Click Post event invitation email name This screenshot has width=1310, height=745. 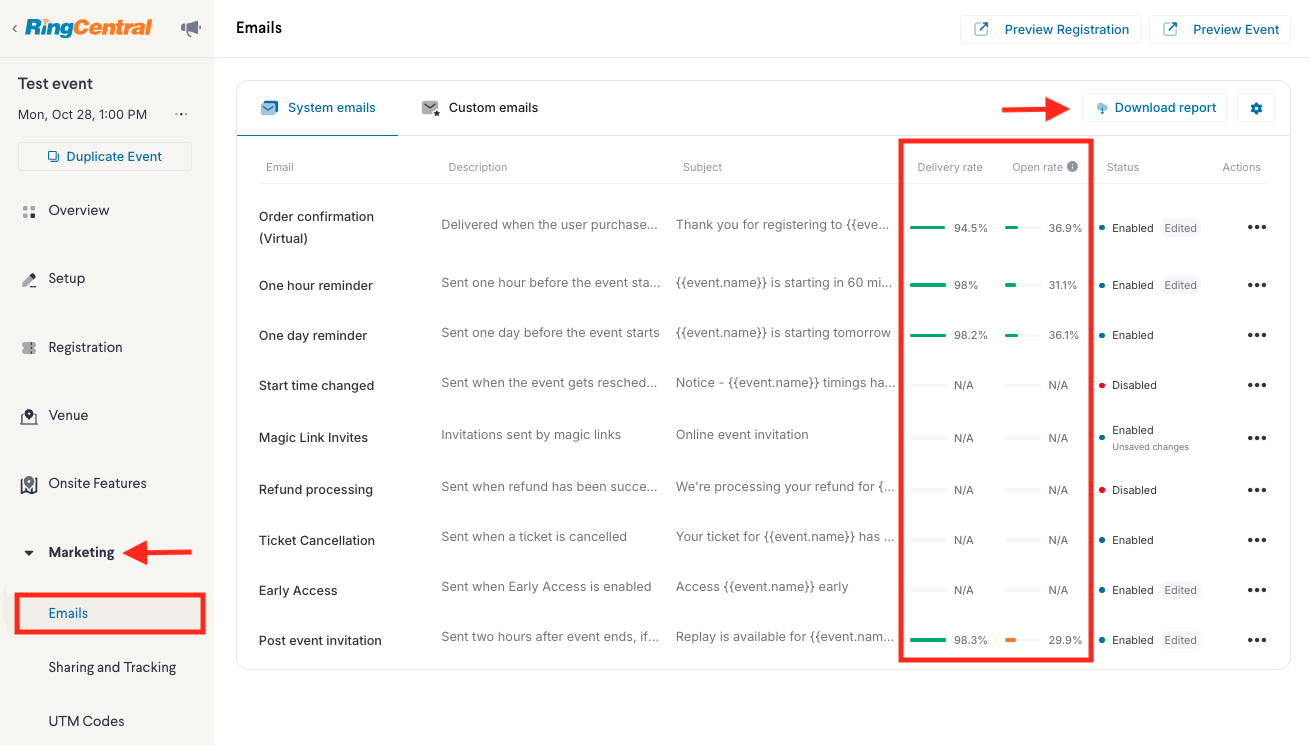(x=320, y=640)
